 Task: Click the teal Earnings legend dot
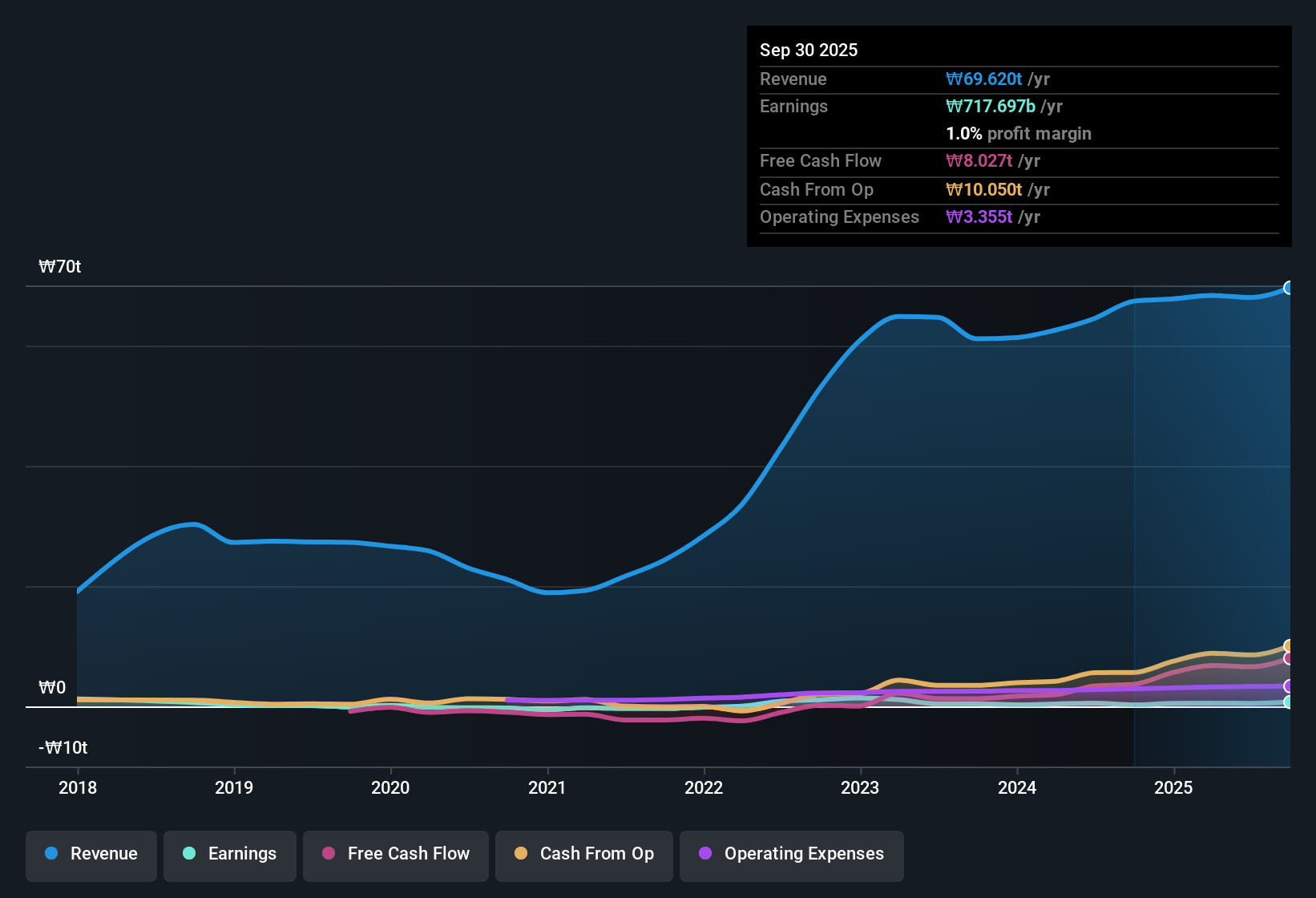[x=189, y=854]
